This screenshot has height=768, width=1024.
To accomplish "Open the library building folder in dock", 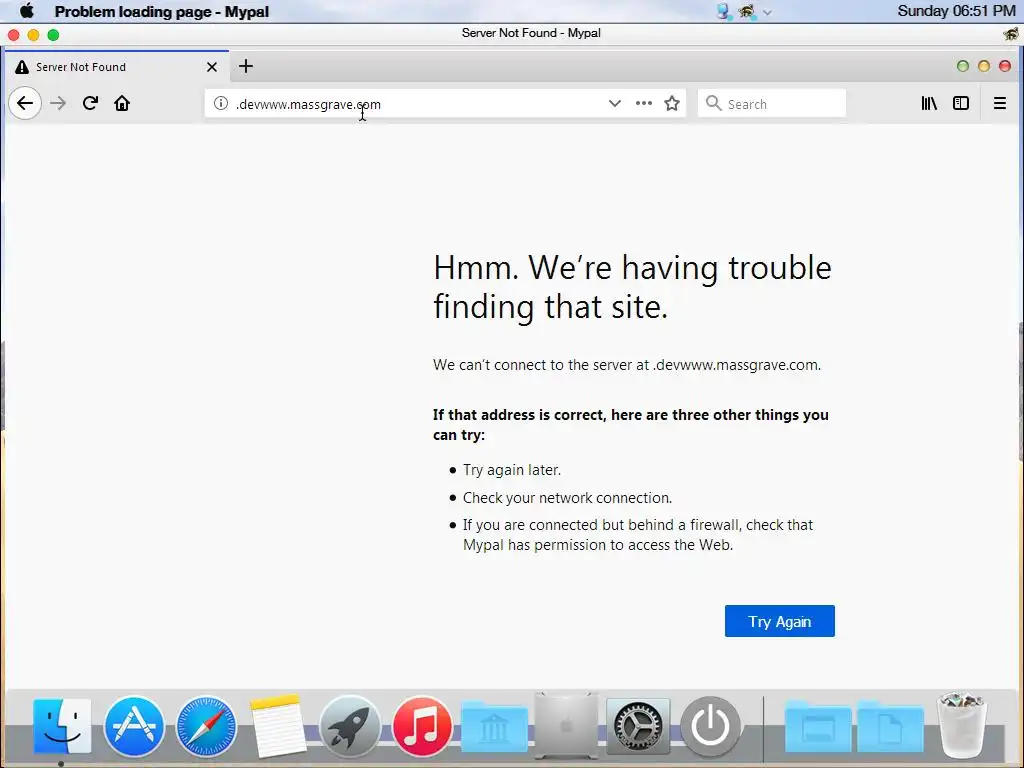I will point(494,727).
